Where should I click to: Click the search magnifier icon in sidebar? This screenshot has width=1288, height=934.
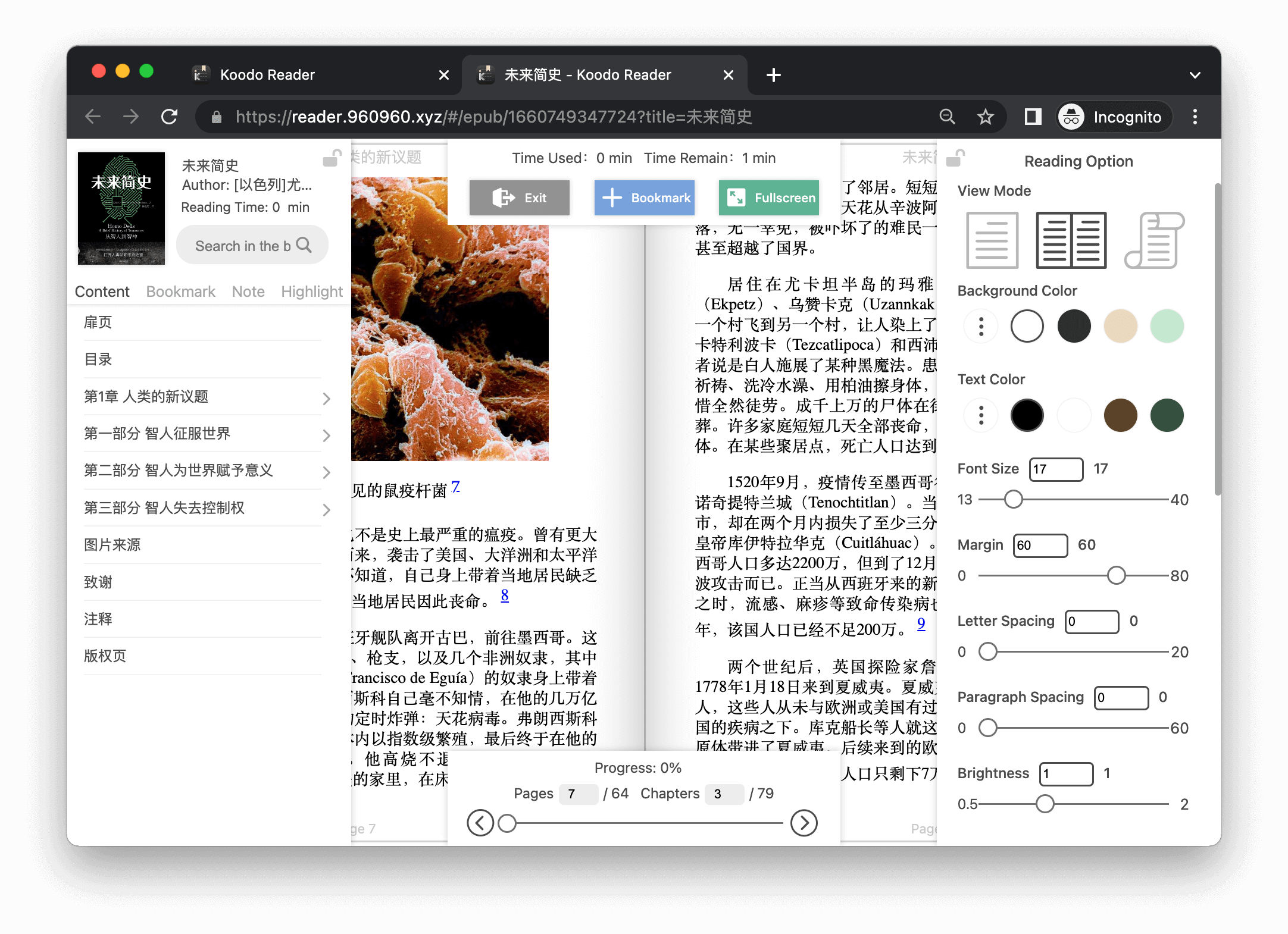304,245
